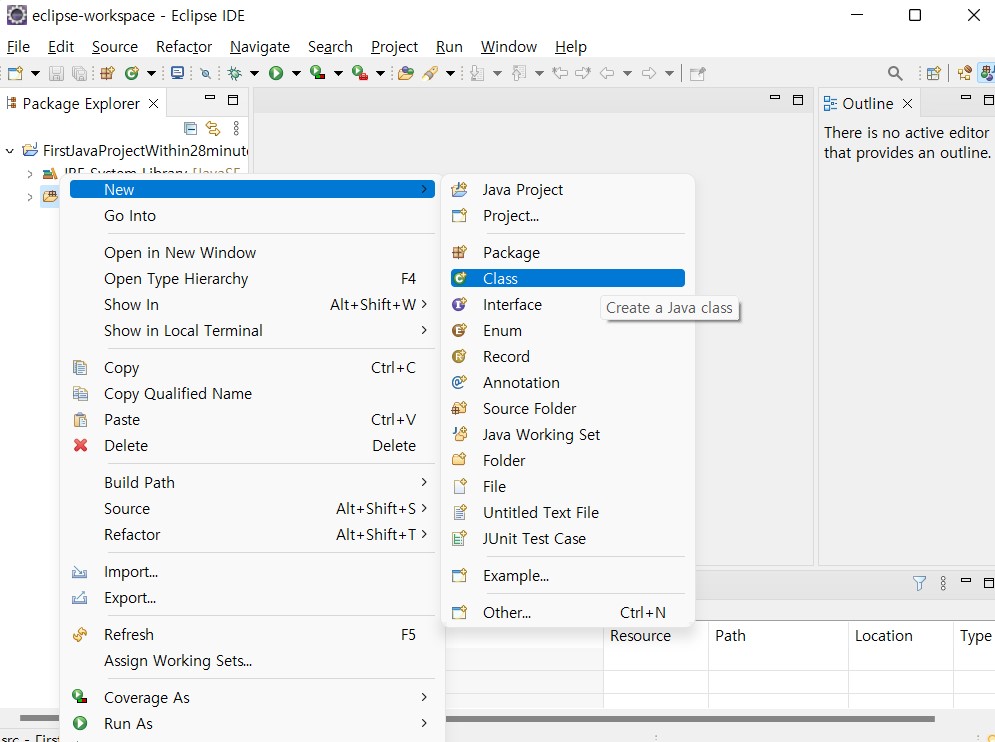Click Import... in context menu
Screen dimensions: 995x742
[252, 573]
